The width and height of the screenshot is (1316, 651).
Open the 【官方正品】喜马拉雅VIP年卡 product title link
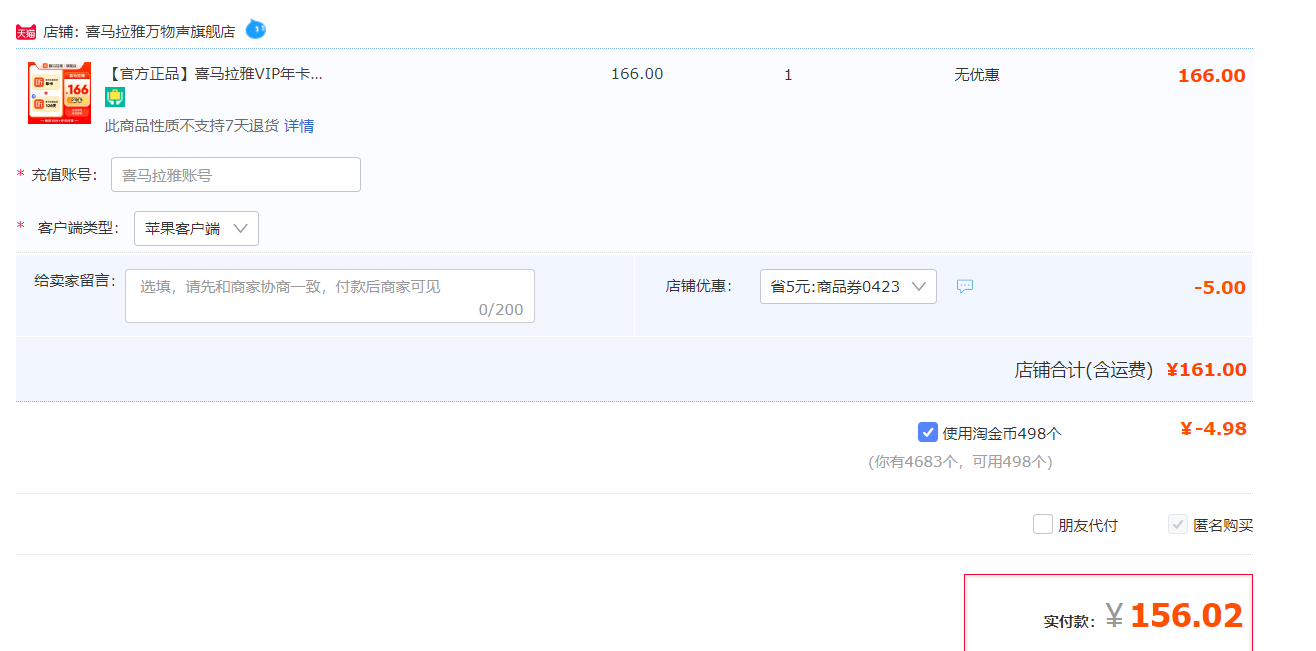[x=214, y=74]
